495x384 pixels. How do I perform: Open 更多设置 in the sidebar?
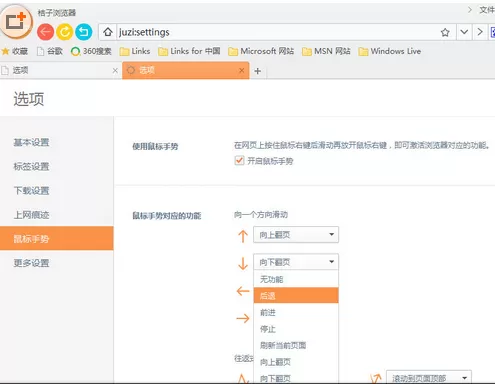[x=31, y=263]
